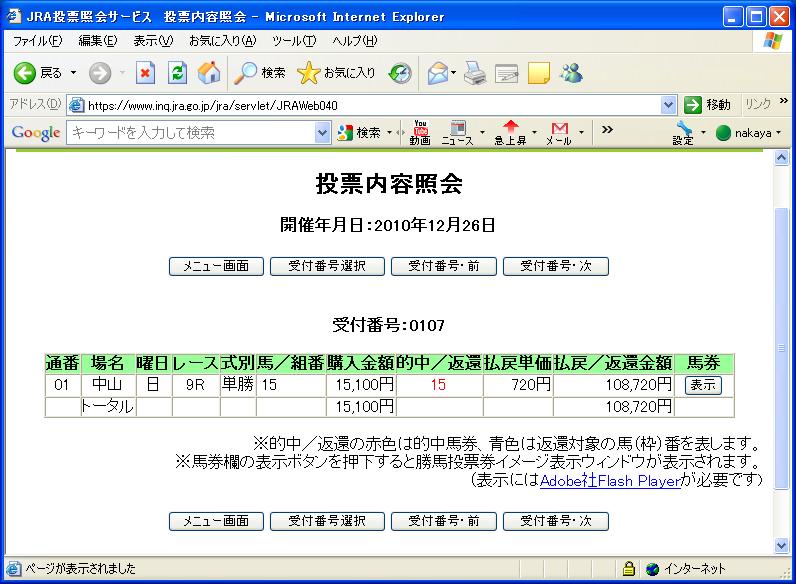Expand Google toolbar overflow chevron
This screenshot has width=796, height=584.
tap(607, 130)
